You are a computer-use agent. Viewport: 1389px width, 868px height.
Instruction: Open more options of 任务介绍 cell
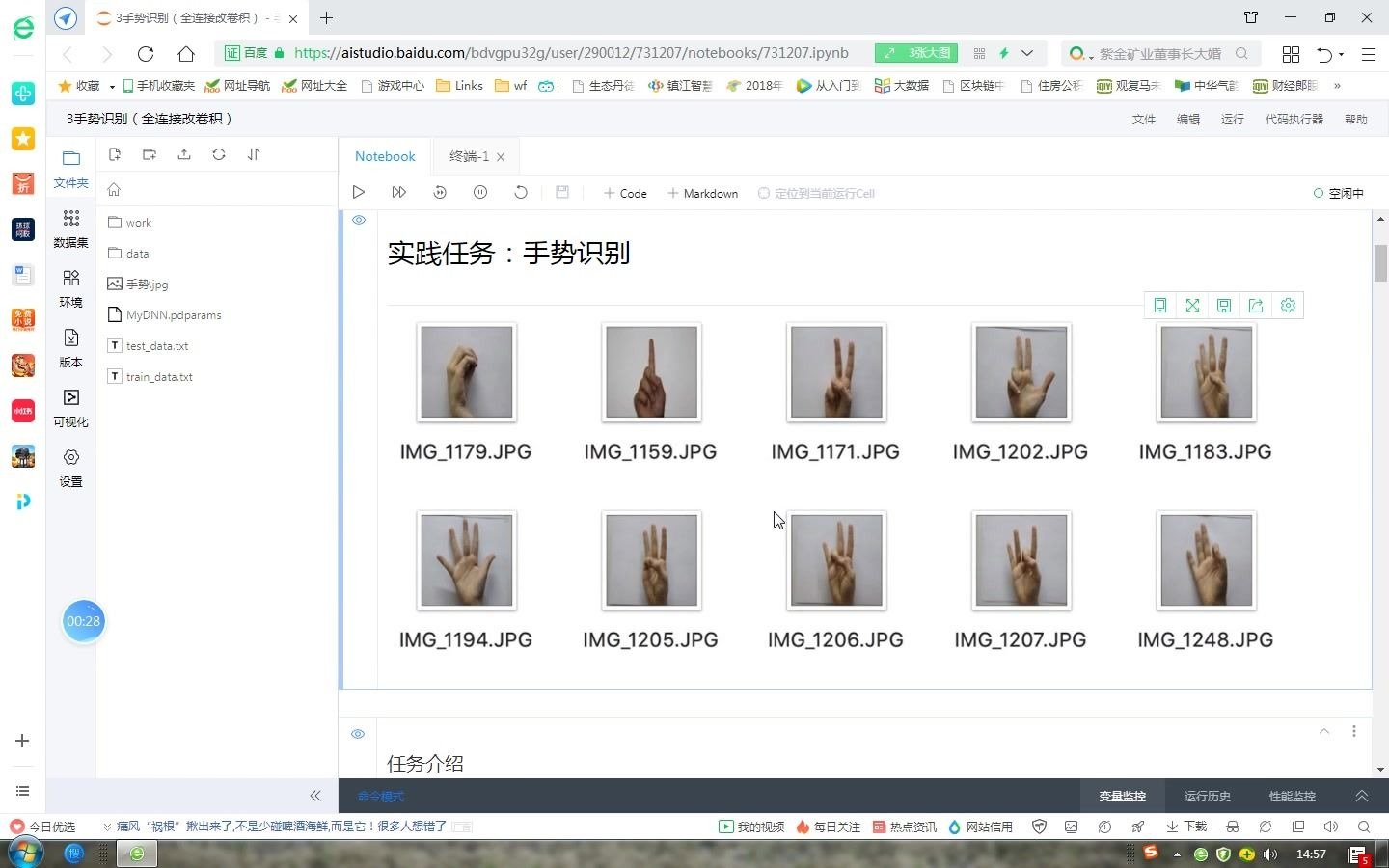pos(1354,731)
